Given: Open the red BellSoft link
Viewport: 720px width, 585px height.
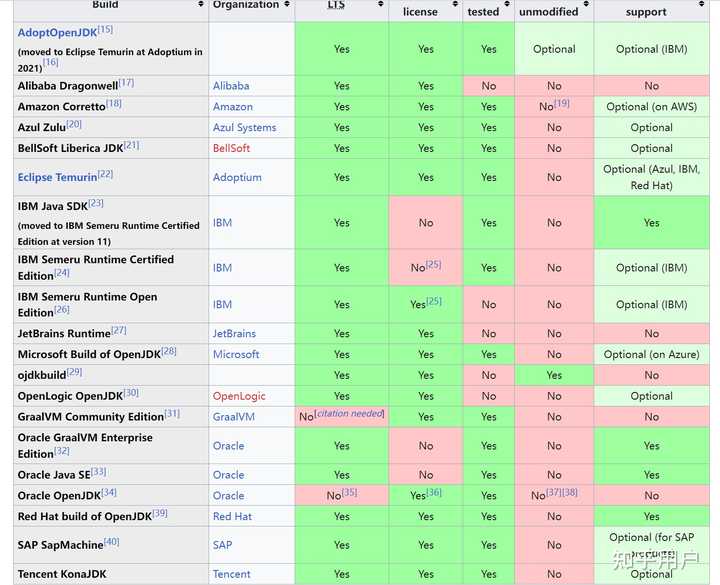Looking at the screenshot, I should [x=231, y=148].
